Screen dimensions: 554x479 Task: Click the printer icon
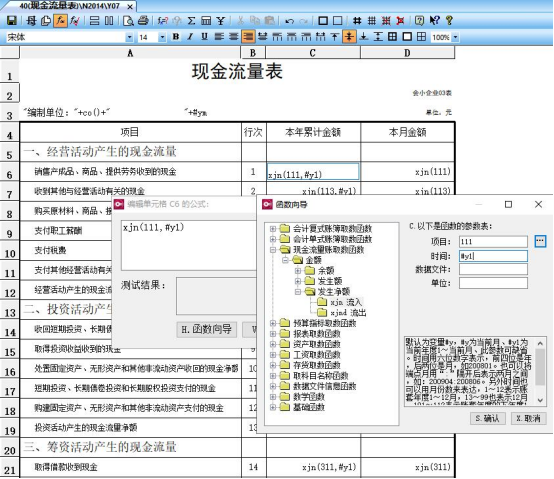(143, 20)
